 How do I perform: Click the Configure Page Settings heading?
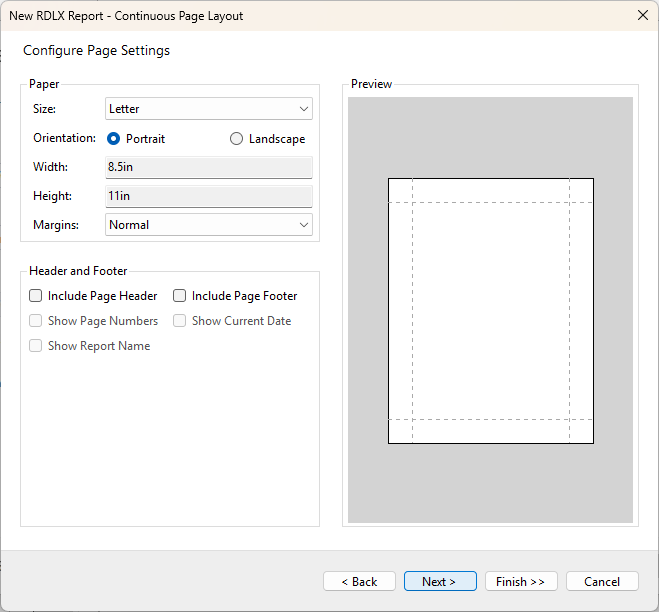(96, 50)
